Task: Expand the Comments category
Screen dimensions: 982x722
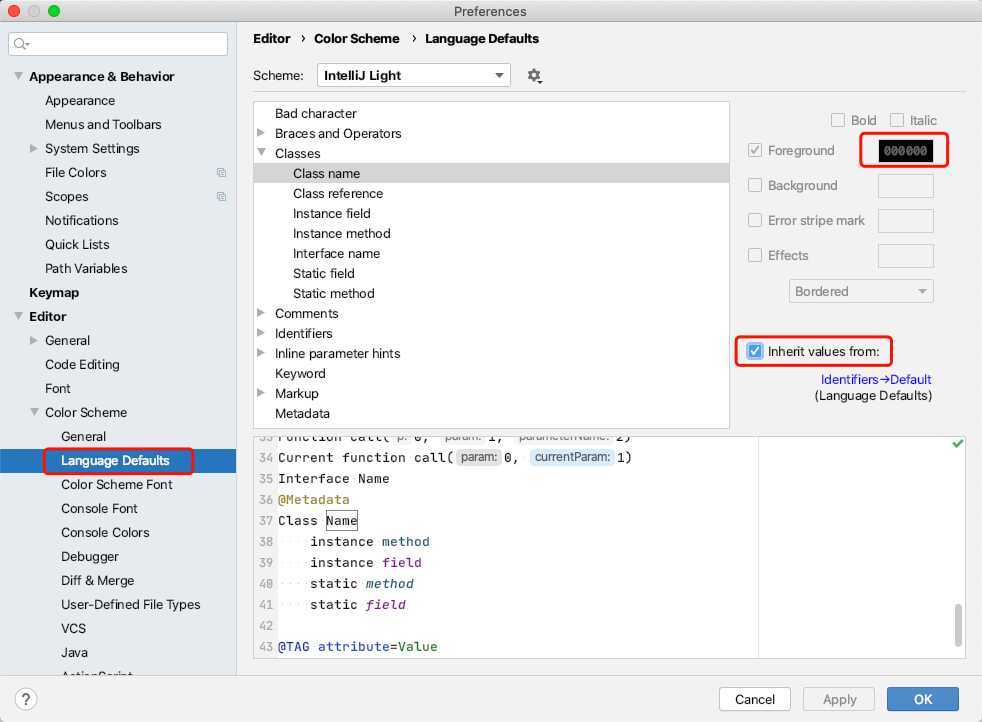Action: pyautogui.click(x=261, y=312)
